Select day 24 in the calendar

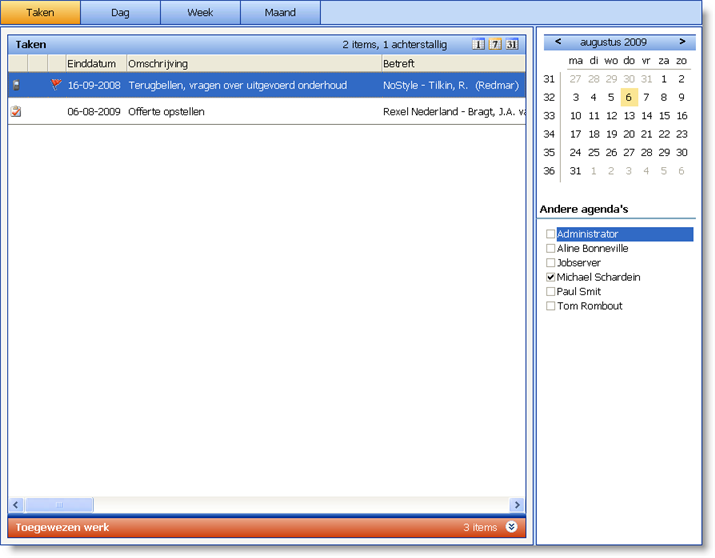click(575, 153)
